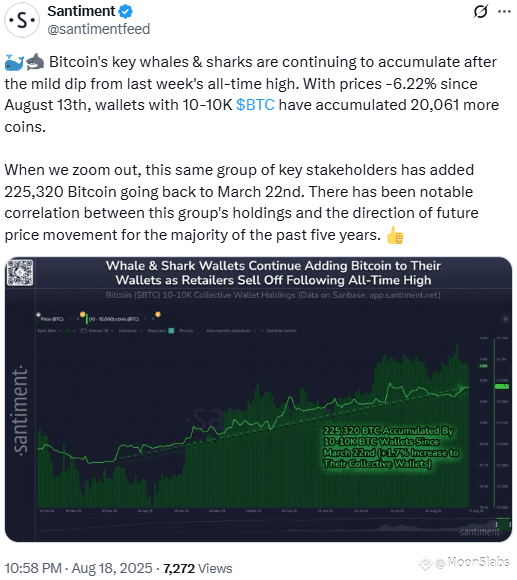Toggle the Show axis checkbox
The width and height of the screenshot is (517, 580).
tap(171, 331)
